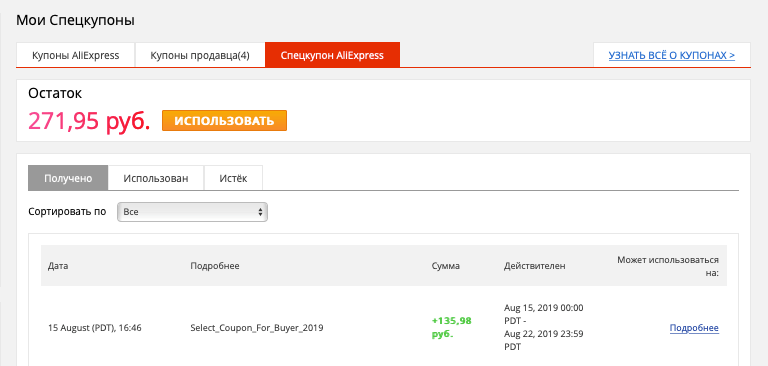Click the Может использоваться на column header
Image resolution: width=768 pixels, height=366 pixels.
(668, 266)
